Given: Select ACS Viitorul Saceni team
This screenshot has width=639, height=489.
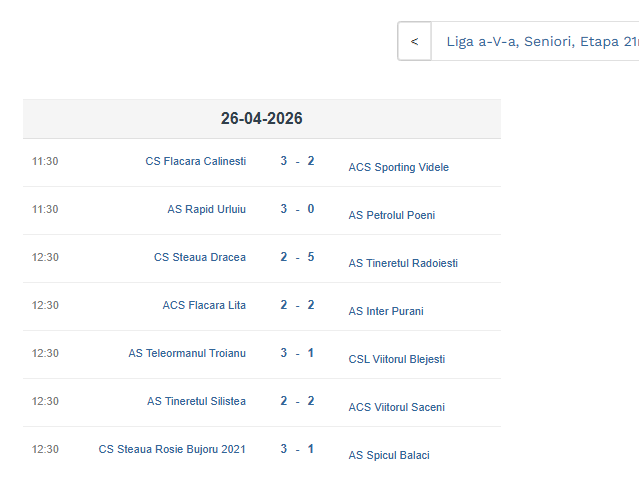Looking at the screenshot, I should click(396, 407).
